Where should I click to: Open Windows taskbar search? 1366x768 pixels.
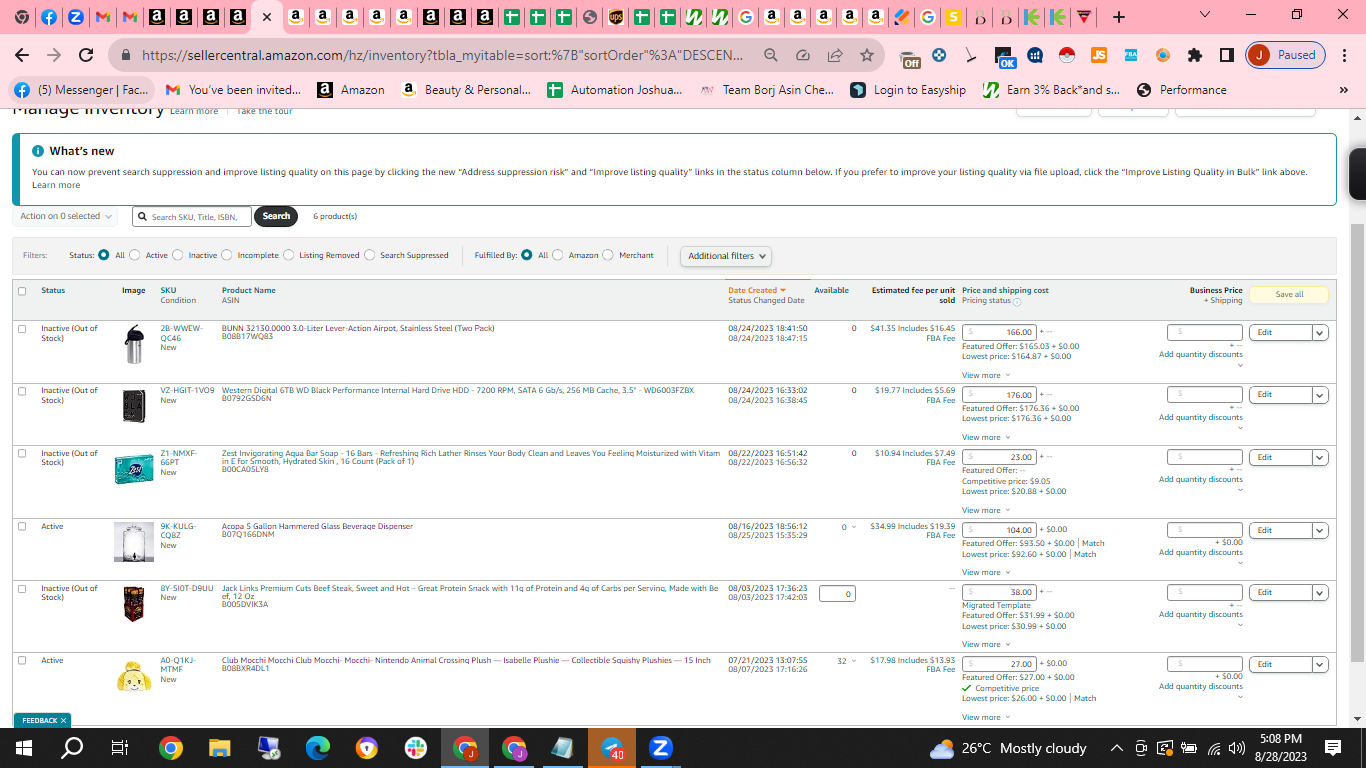coord(72,748)
